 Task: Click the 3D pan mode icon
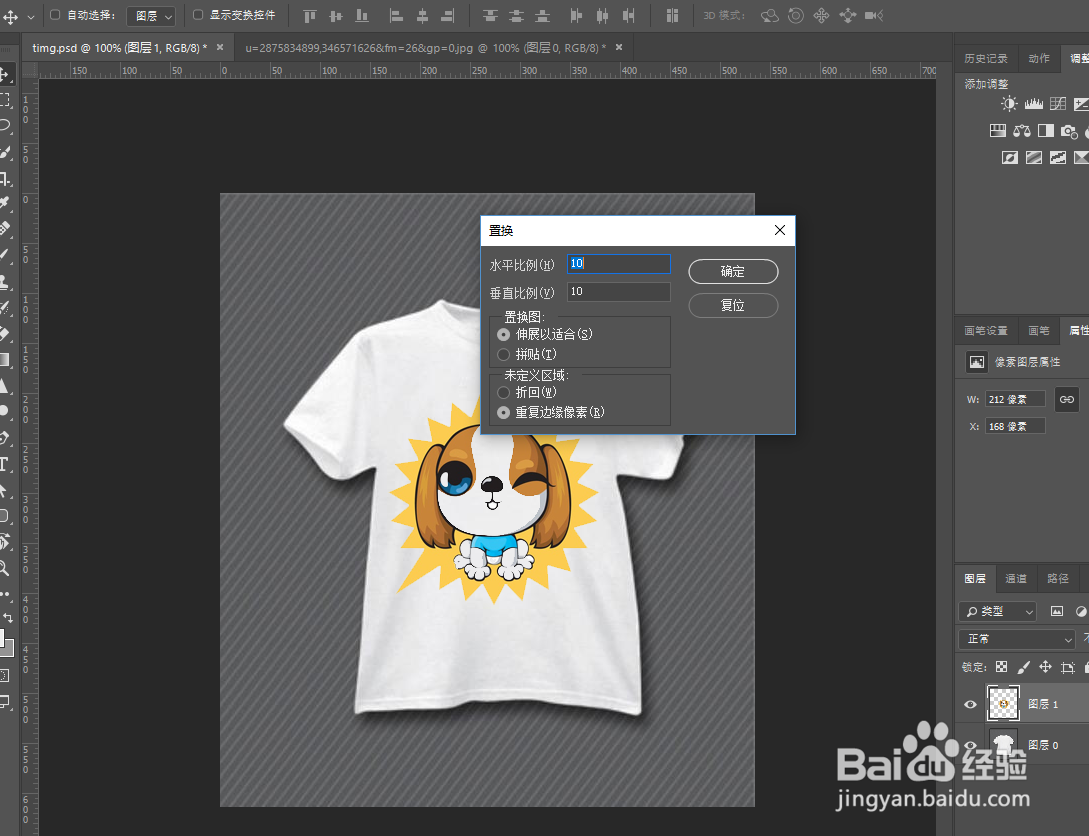(822, 15)
